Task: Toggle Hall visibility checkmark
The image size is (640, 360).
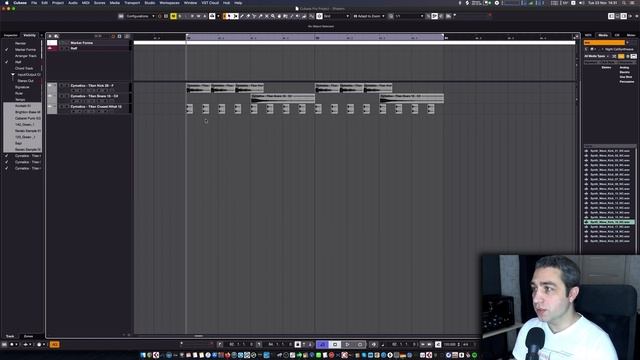Action: [7, 62]
